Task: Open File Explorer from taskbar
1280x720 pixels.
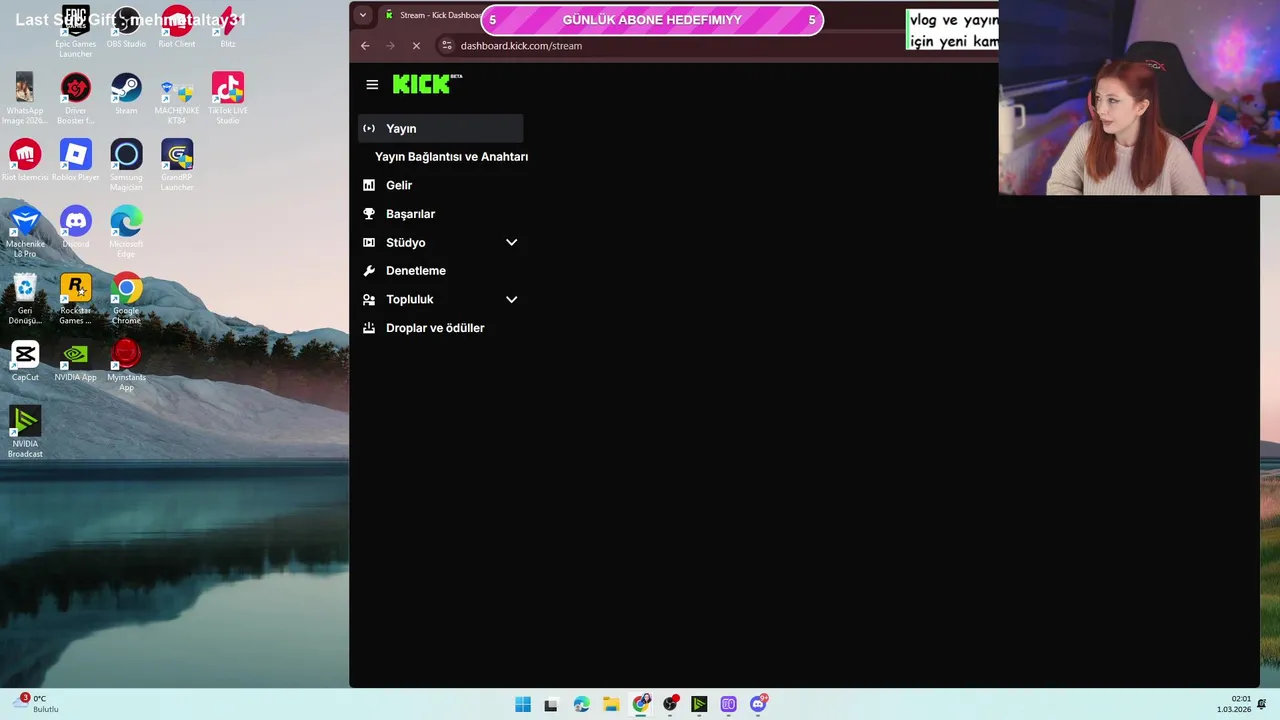Action: point(611,704)
